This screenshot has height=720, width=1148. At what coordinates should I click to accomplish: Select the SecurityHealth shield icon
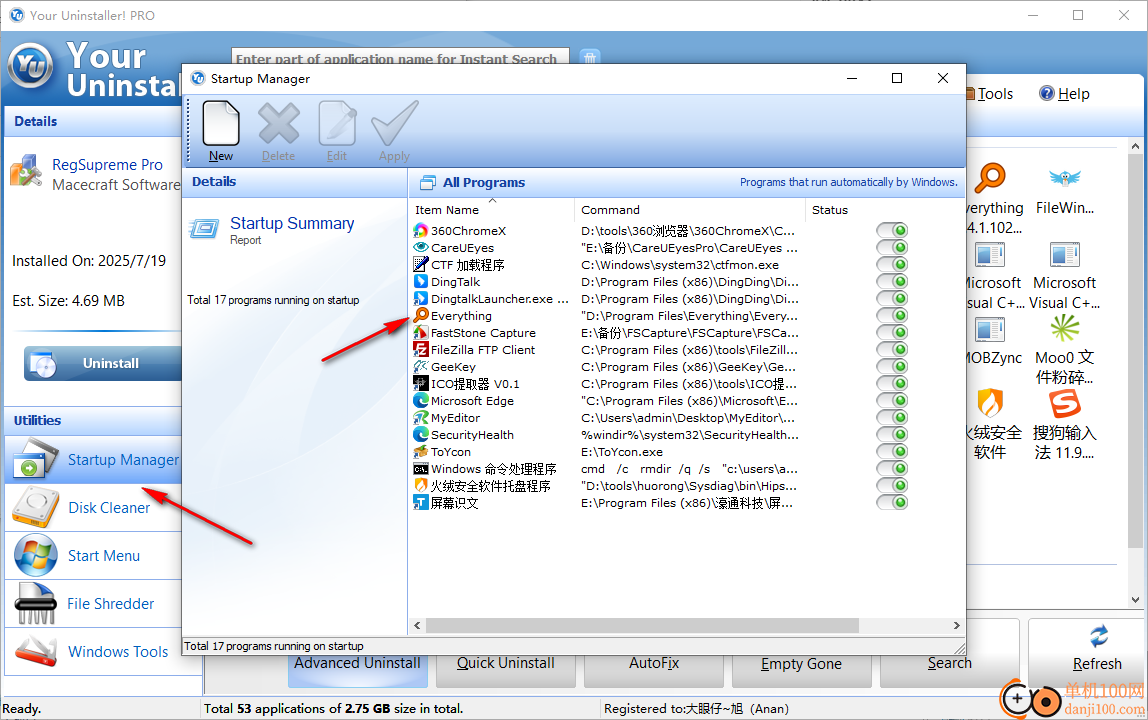click(420, 434)
